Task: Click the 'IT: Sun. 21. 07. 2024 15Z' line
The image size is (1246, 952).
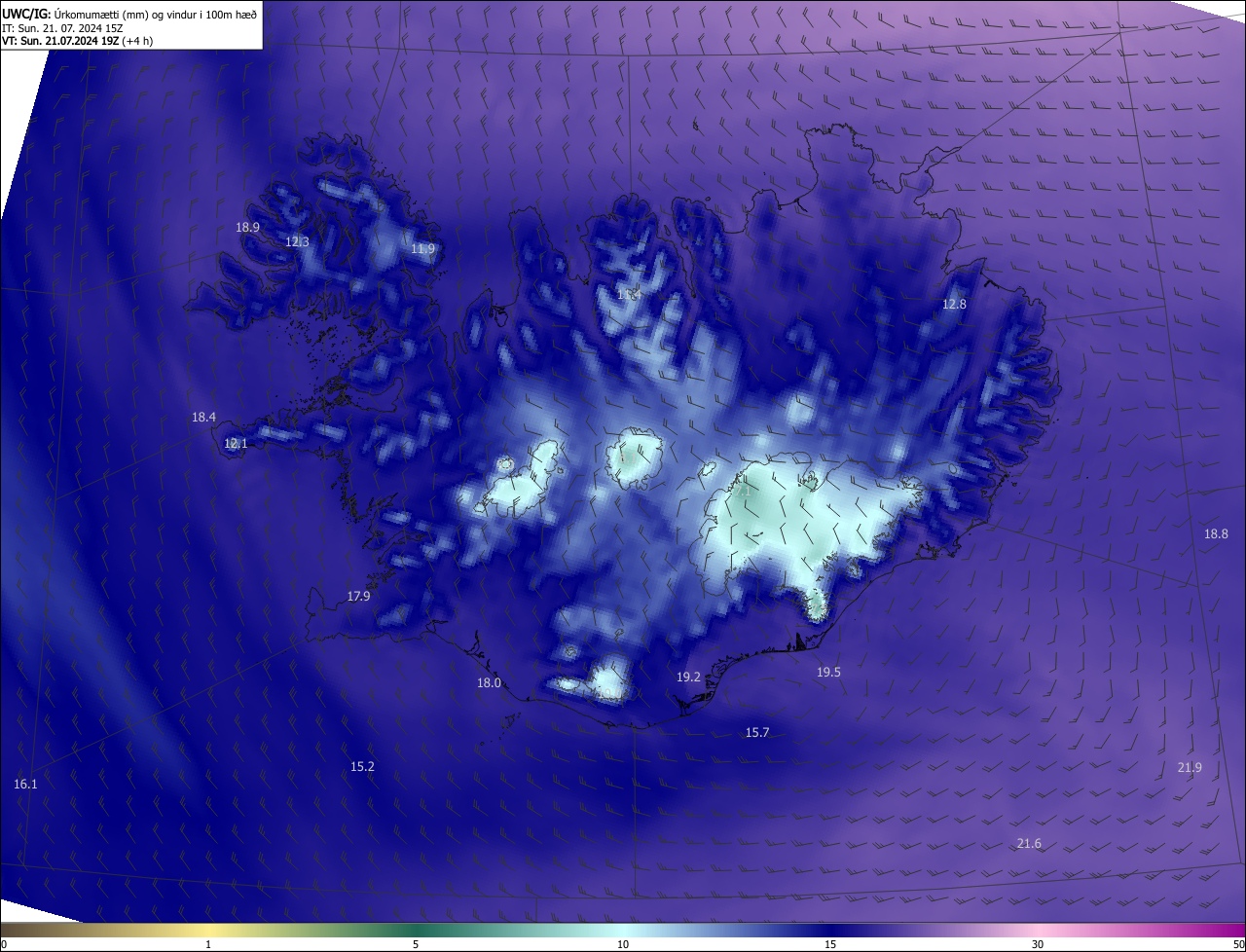Action: tap(64, 27)
